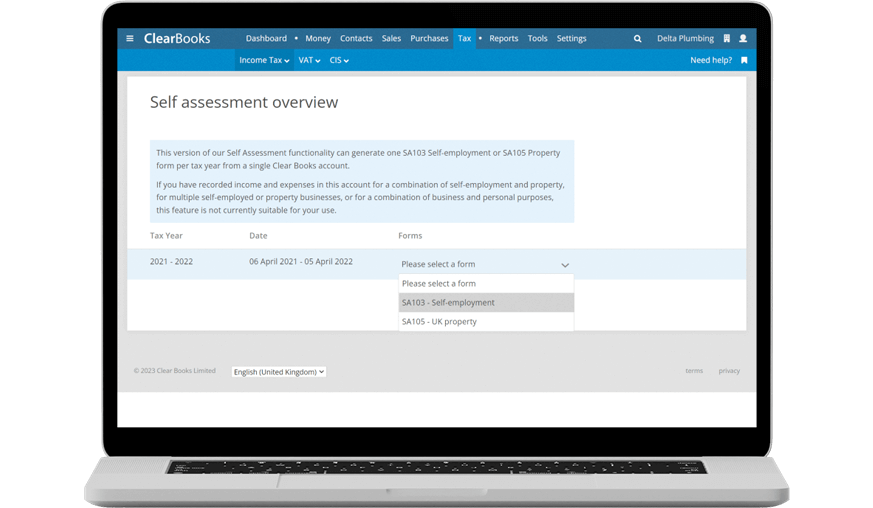This screenshot has height=508, width=873.
Task: Open the Contacts menu
Action: (356, 38)
